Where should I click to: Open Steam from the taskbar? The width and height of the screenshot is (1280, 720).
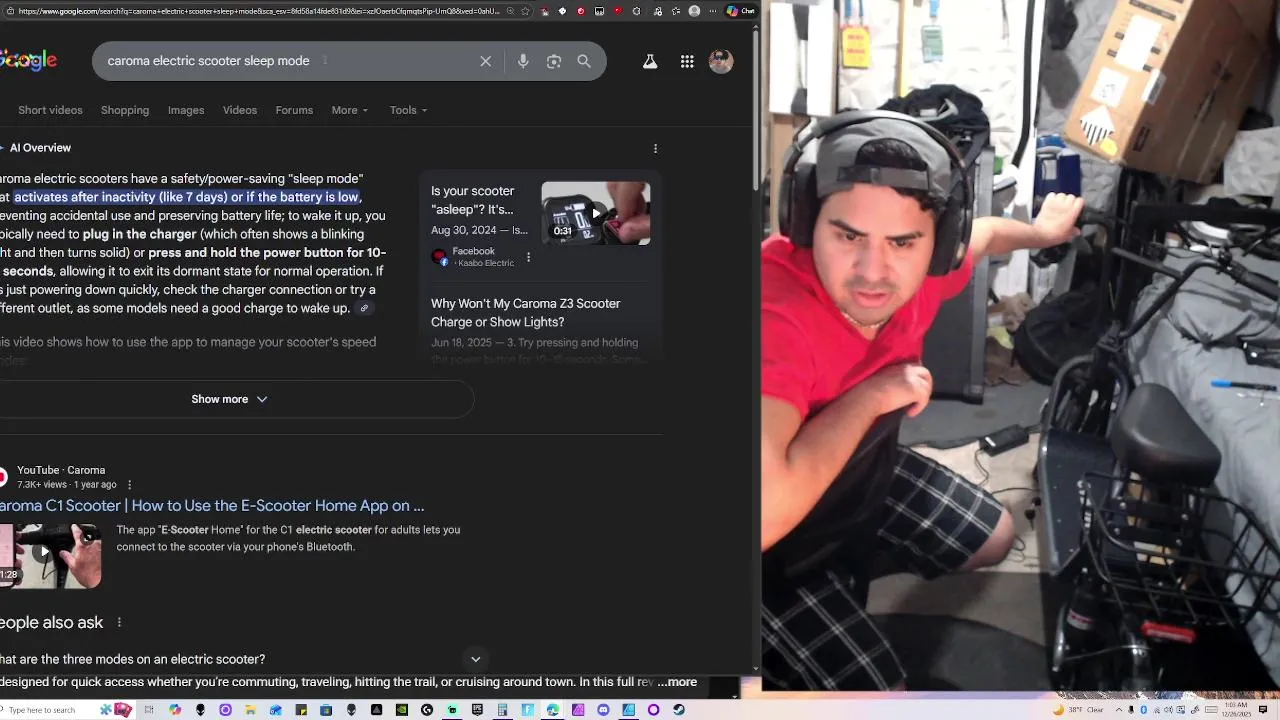(x=679, y=710)
